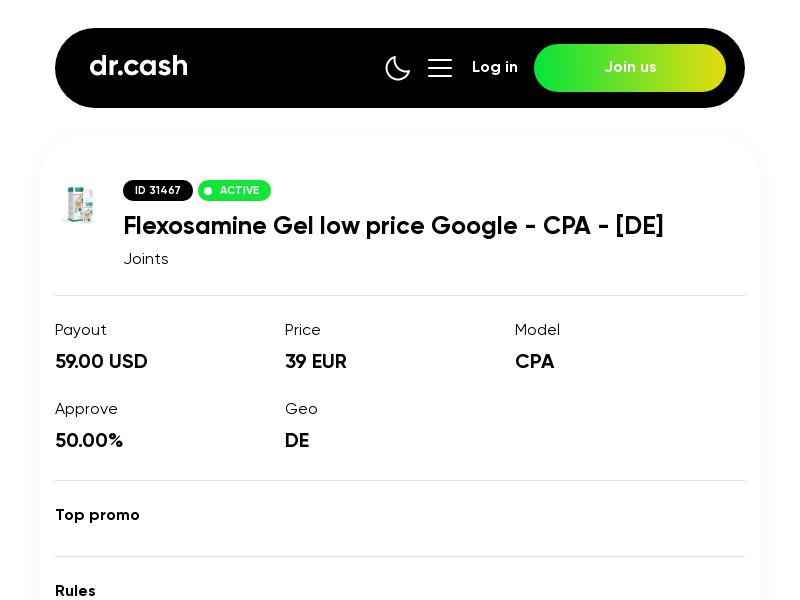Image resolution: width=800 pixels, height=600 pixels.
Task: Open the hamburger navigation menu
Action: pos(440,68)
